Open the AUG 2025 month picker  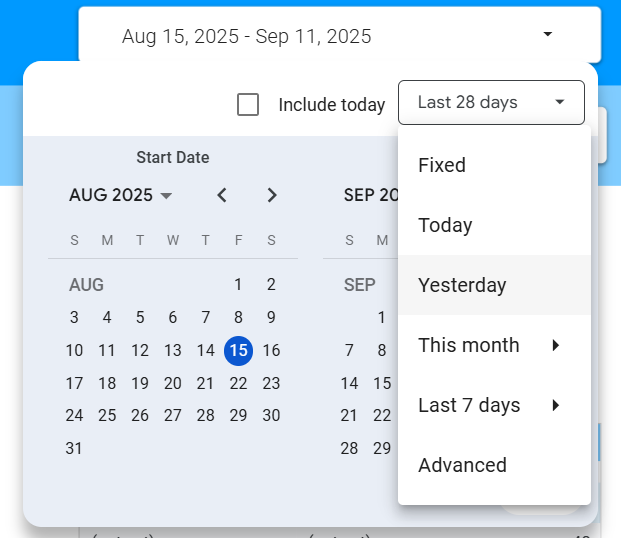pos(120,195)
